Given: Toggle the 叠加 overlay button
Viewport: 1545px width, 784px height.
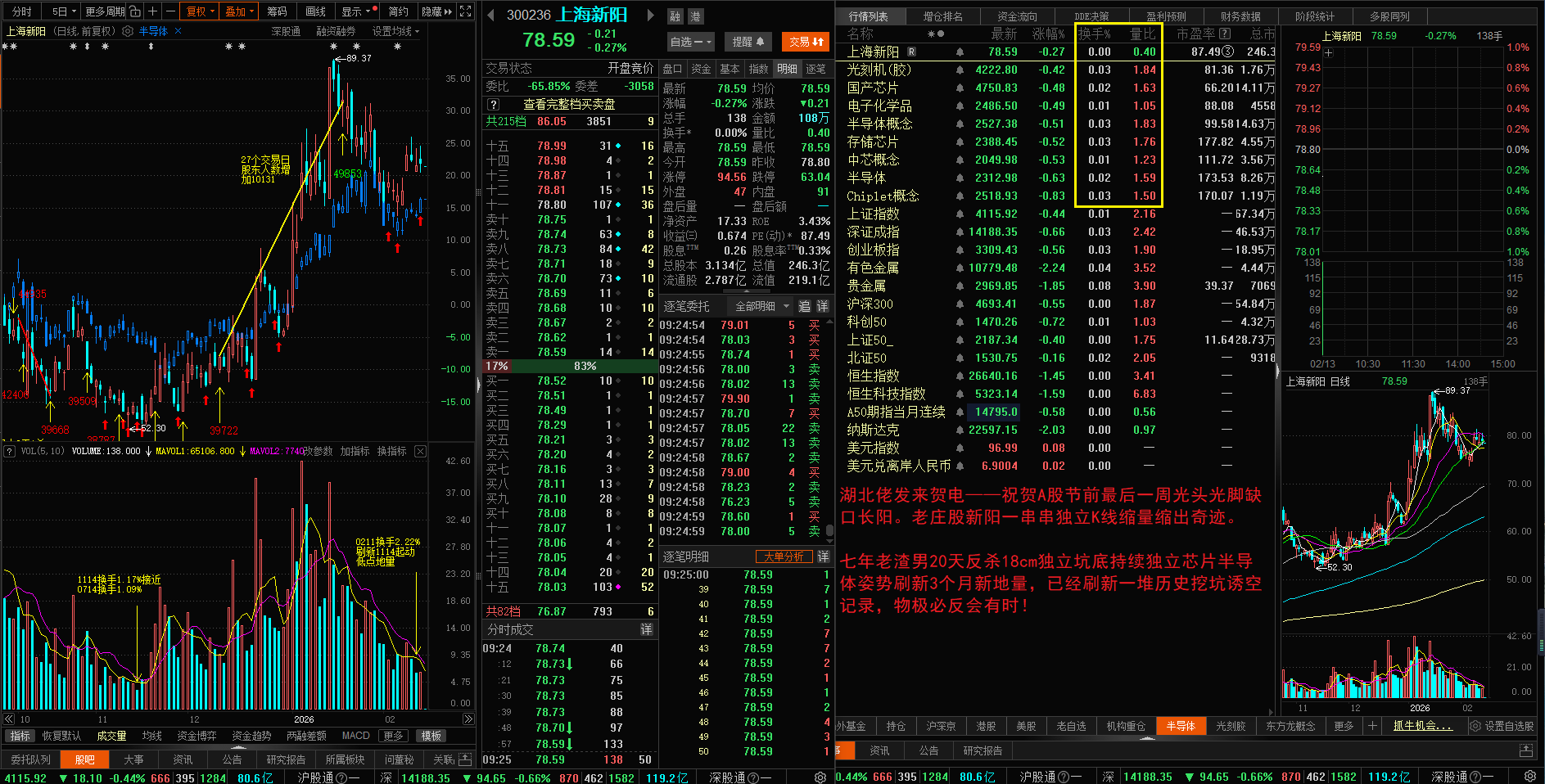Looking at the screenshot, I should click(240, 11).
